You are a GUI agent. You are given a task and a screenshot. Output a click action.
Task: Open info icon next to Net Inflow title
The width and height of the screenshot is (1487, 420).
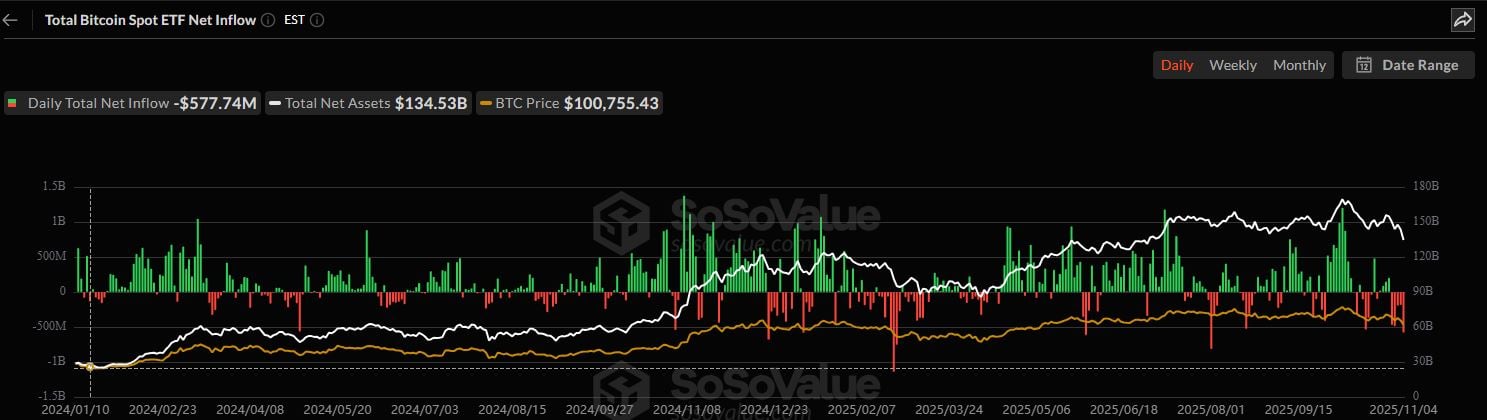coord(267,20)
